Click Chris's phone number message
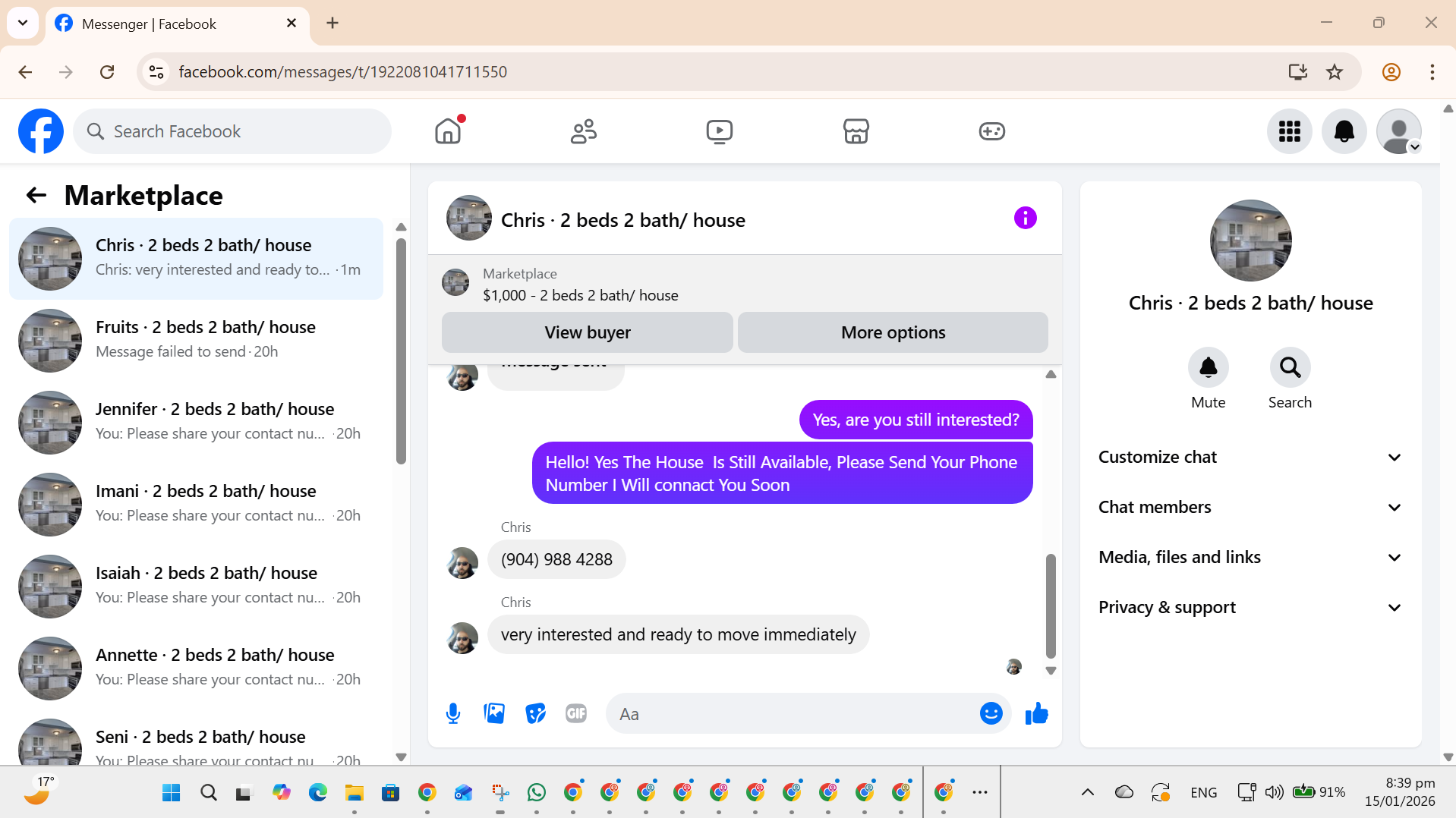1456x818 pixels. [x=556, y=559]
